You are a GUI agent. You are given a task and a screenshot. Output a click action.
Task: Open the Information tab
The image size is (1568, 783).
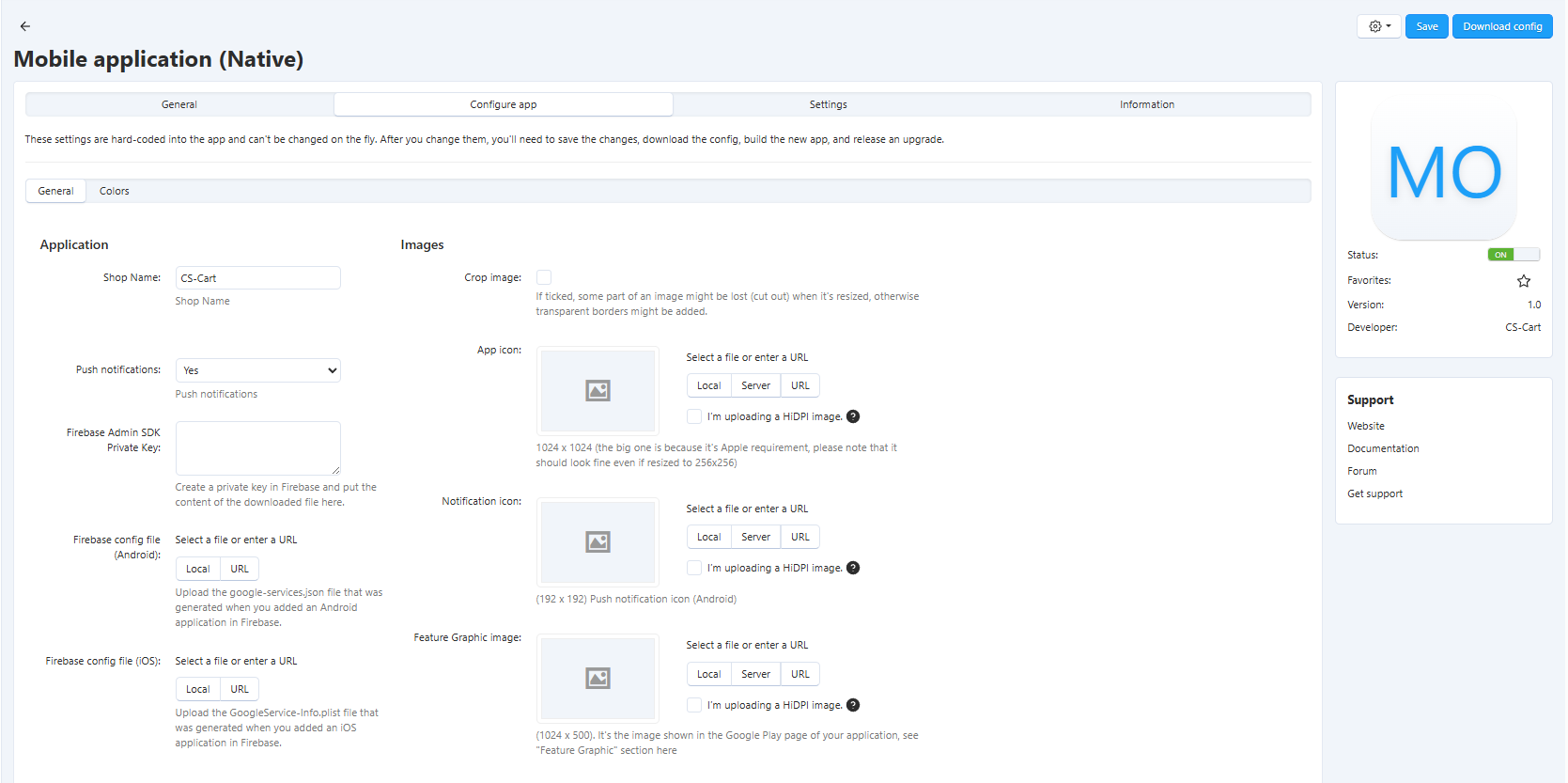pos(1147,104)
